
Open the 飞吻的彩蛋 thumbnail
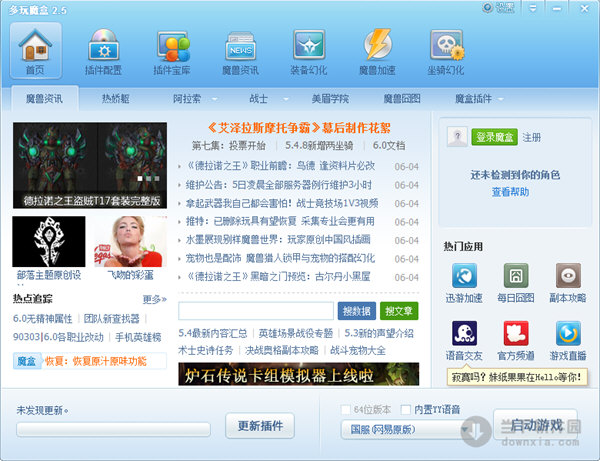(130, 241)
